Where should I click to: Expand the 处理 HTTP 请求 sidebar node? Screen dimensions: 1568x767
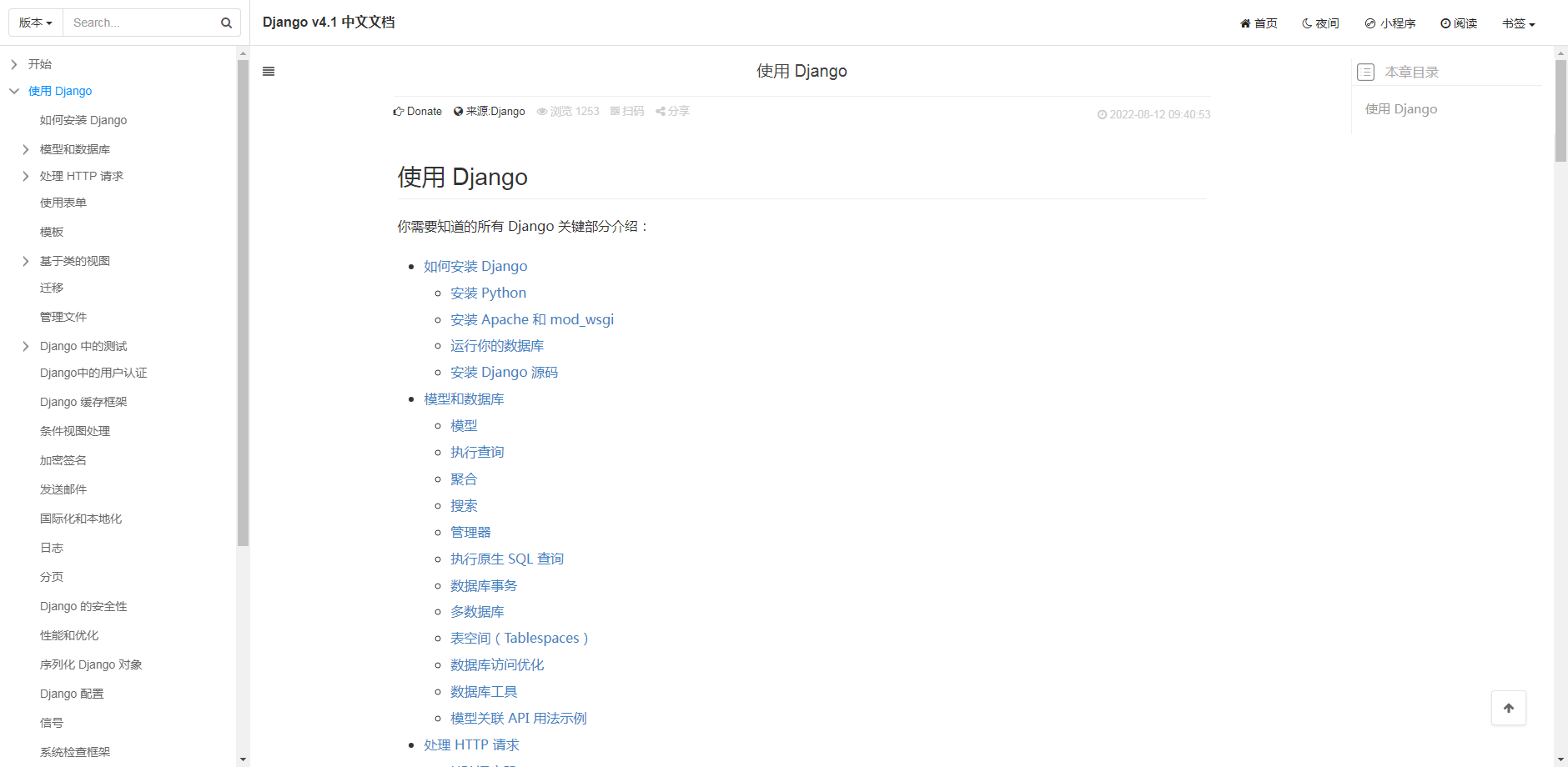click(x=26, y=176)
